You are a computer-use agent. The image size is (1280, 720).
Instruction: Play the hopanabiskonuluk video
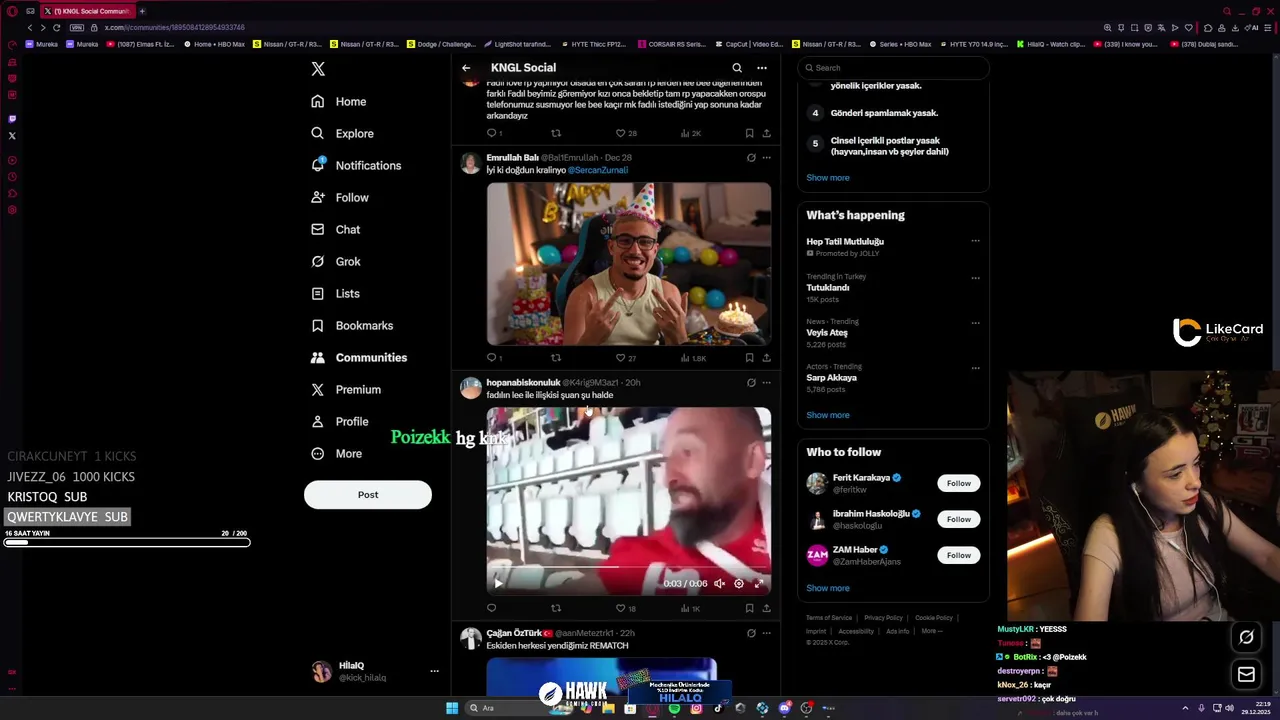[498, 583]
